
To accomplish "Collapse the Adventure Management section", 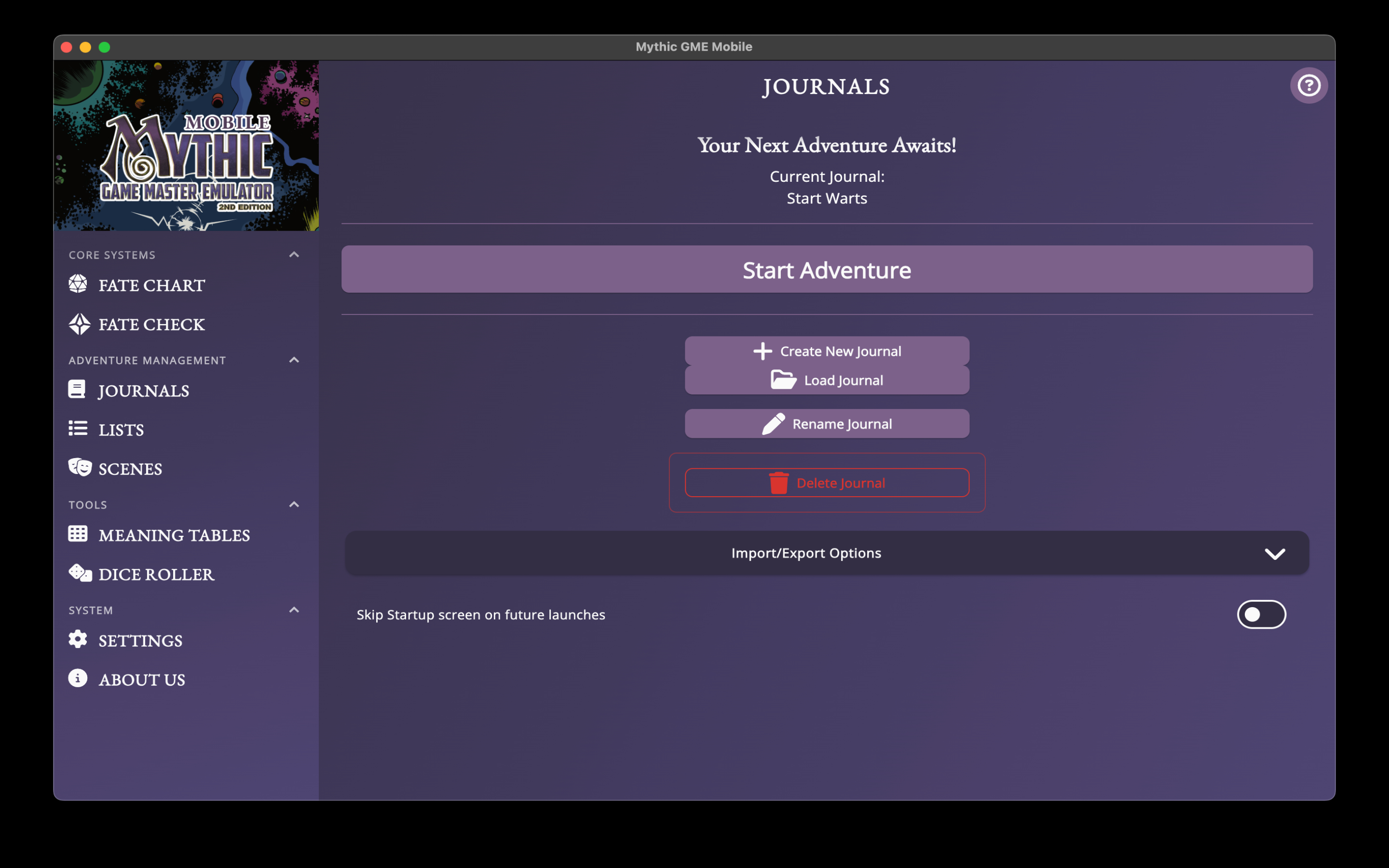I will click(294, 360).
